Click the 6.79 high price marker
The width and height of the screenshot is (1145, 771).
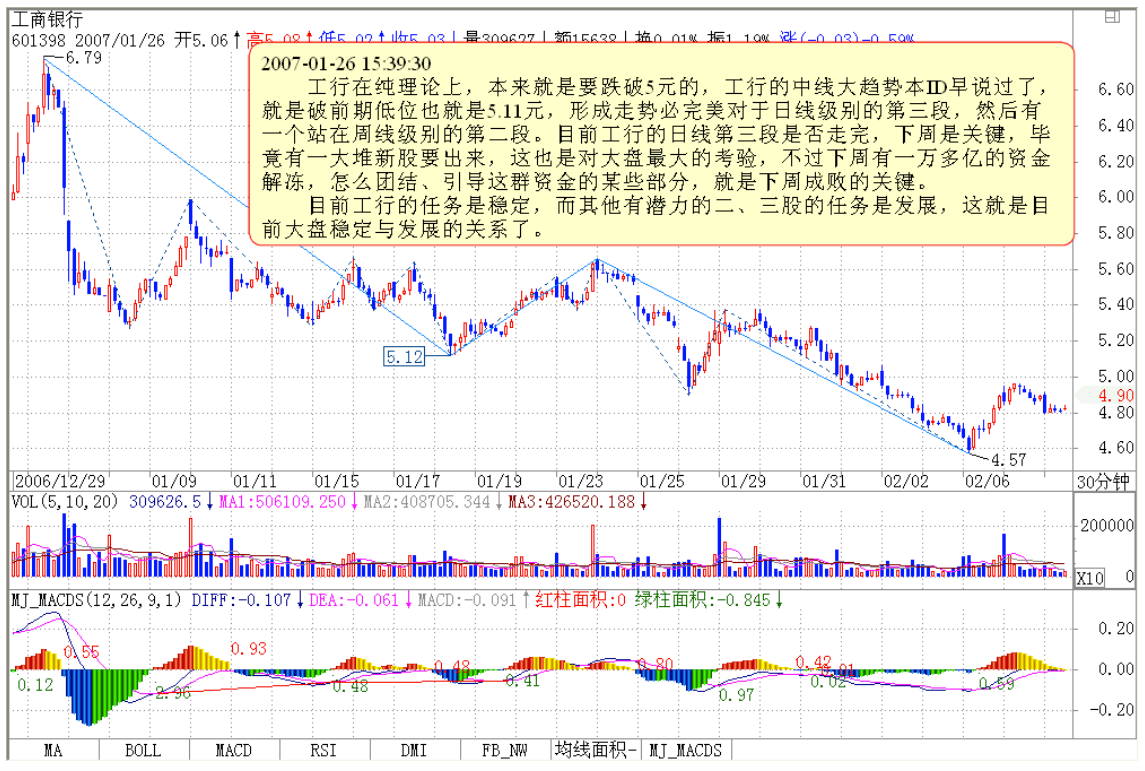(83, 57)
